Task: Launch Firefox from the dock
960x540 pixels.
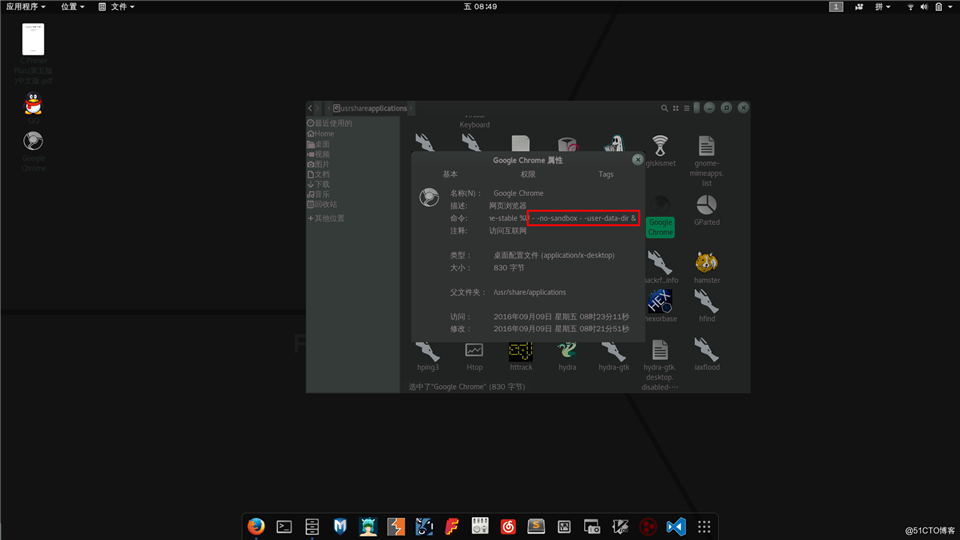Action: click(x=256, y=527)
